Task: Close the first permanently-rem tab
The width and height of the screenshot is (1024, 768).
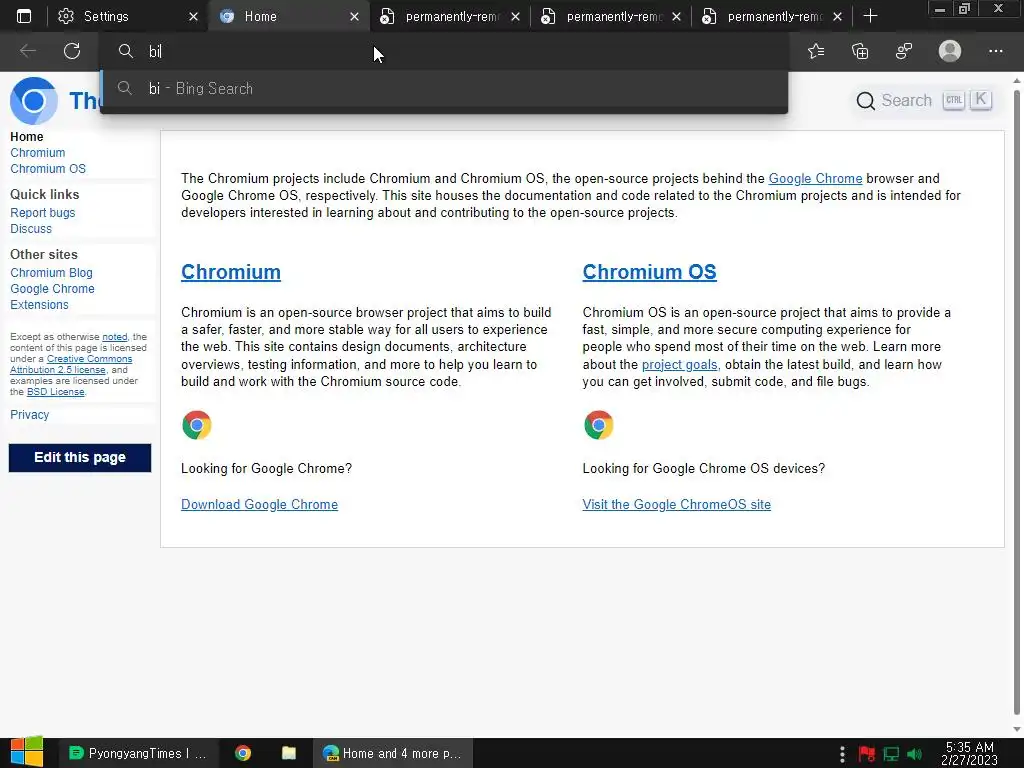Action: coord(515,16)
